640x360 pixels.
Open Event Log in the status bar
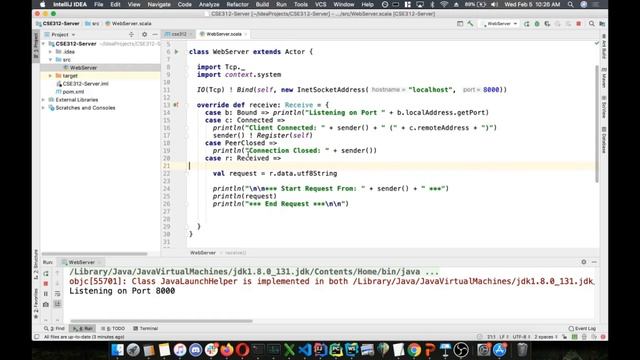582,329
